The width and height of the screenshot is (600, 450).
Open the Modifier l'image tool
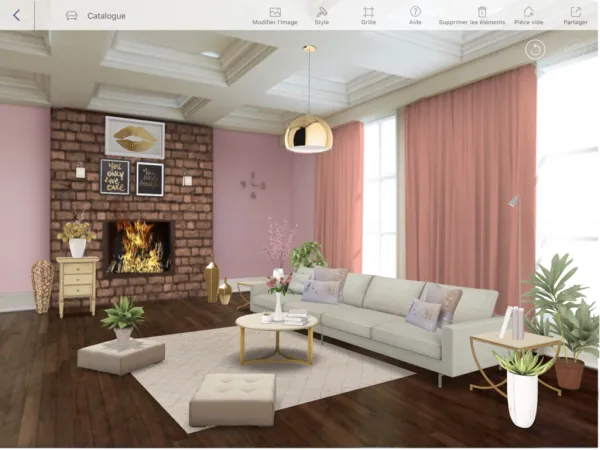tap(274, 15)
